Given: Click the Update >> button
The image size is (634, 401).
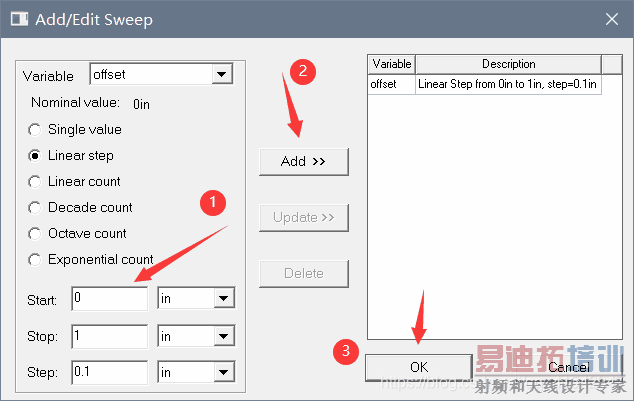Looking at the screenshot, I should pyautogui.click(x=304, y=217).
